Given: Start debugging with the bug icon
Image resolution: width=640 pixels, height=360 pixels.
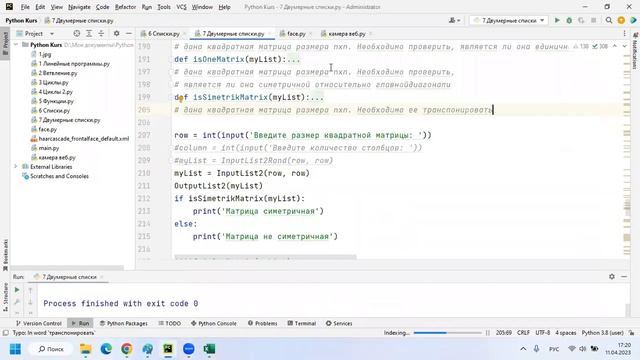Looking at the screenshot, I should pyautogui.click(x=569, y=20).
